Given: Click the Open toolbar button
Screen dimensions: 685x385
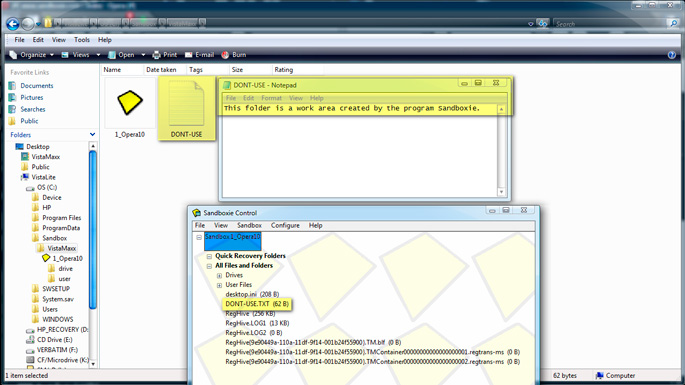Looking at the screenshot, I should (121, 55).
